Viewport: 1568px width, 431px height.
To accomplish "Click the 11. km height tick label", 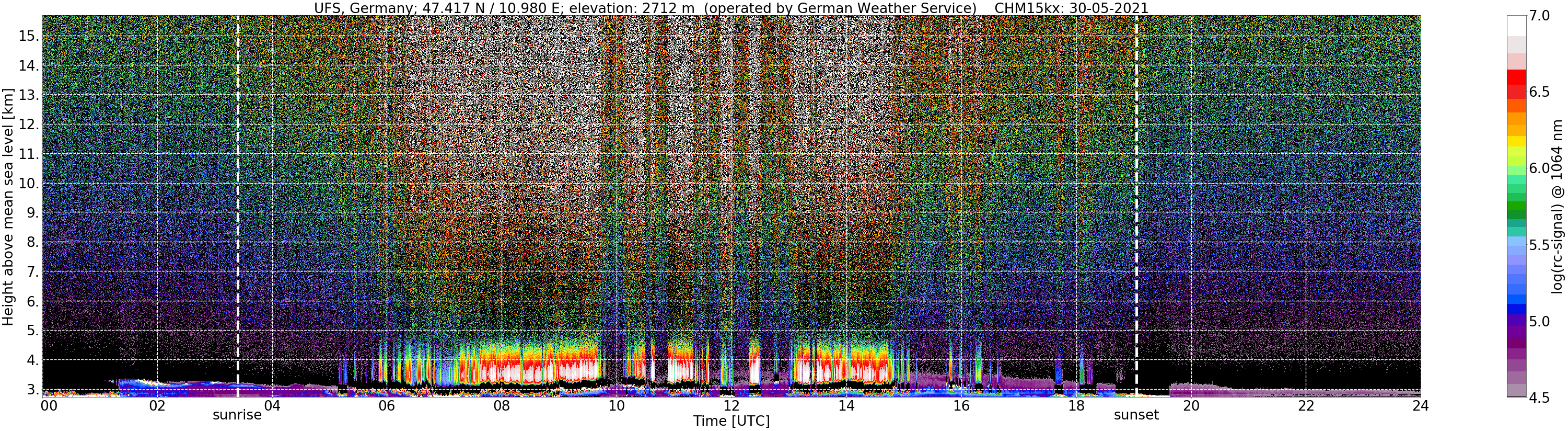I will point(29,154).
